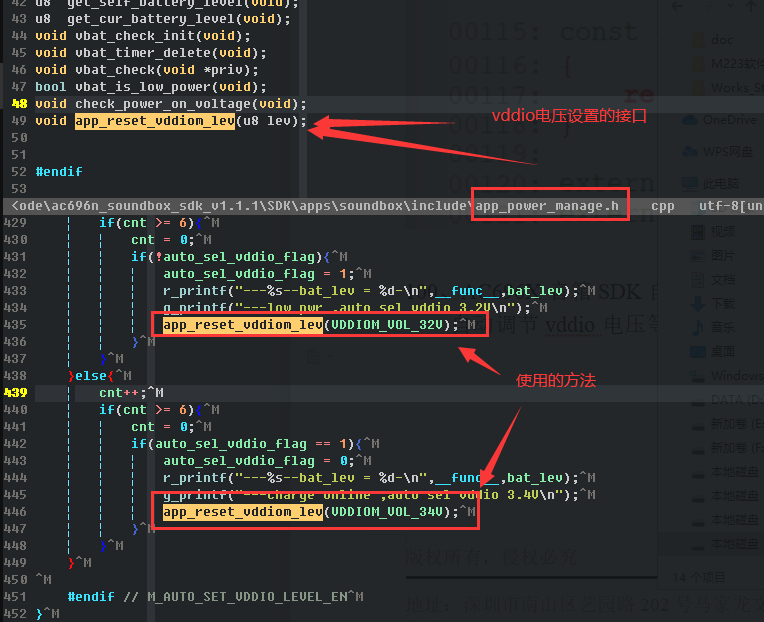Open the doc folder in Explorer
Screen dimensions: 764x622
(x=712, y=39)
